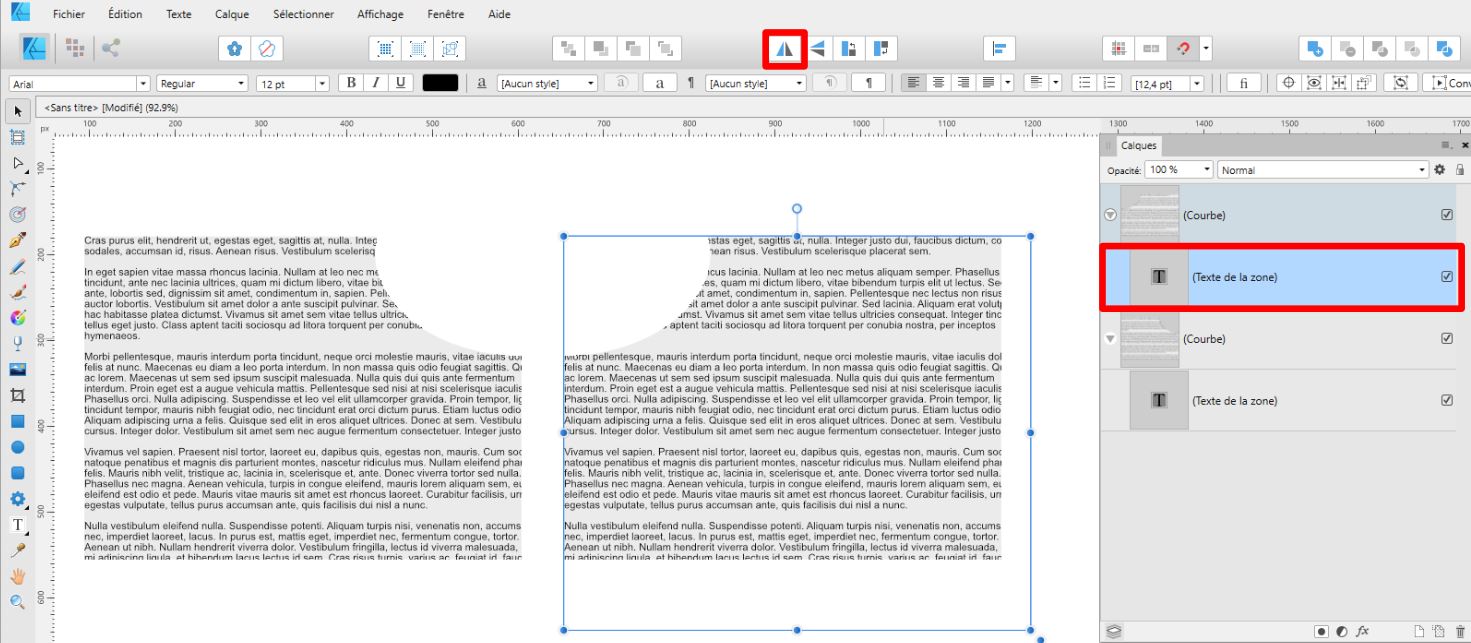Uncheck visibility of the last (Texte de la zone) layer
The image size is (1471, 643).
tap(1446, 400)
